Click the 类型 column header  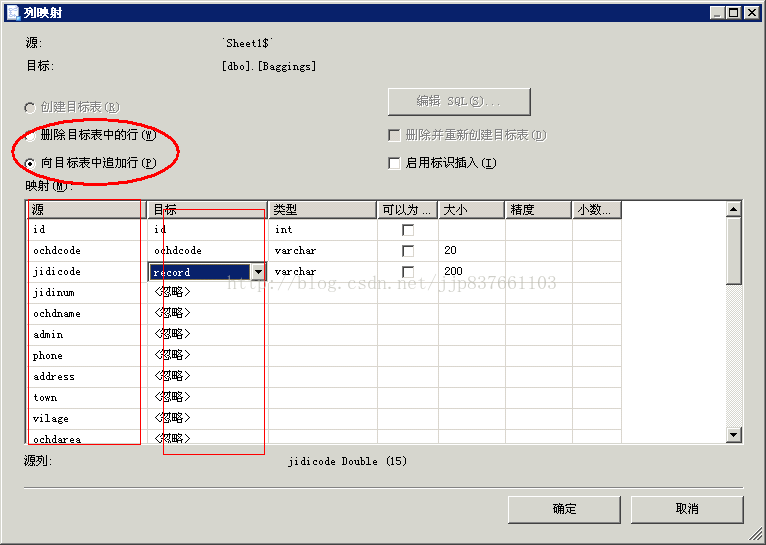[322, 210]
